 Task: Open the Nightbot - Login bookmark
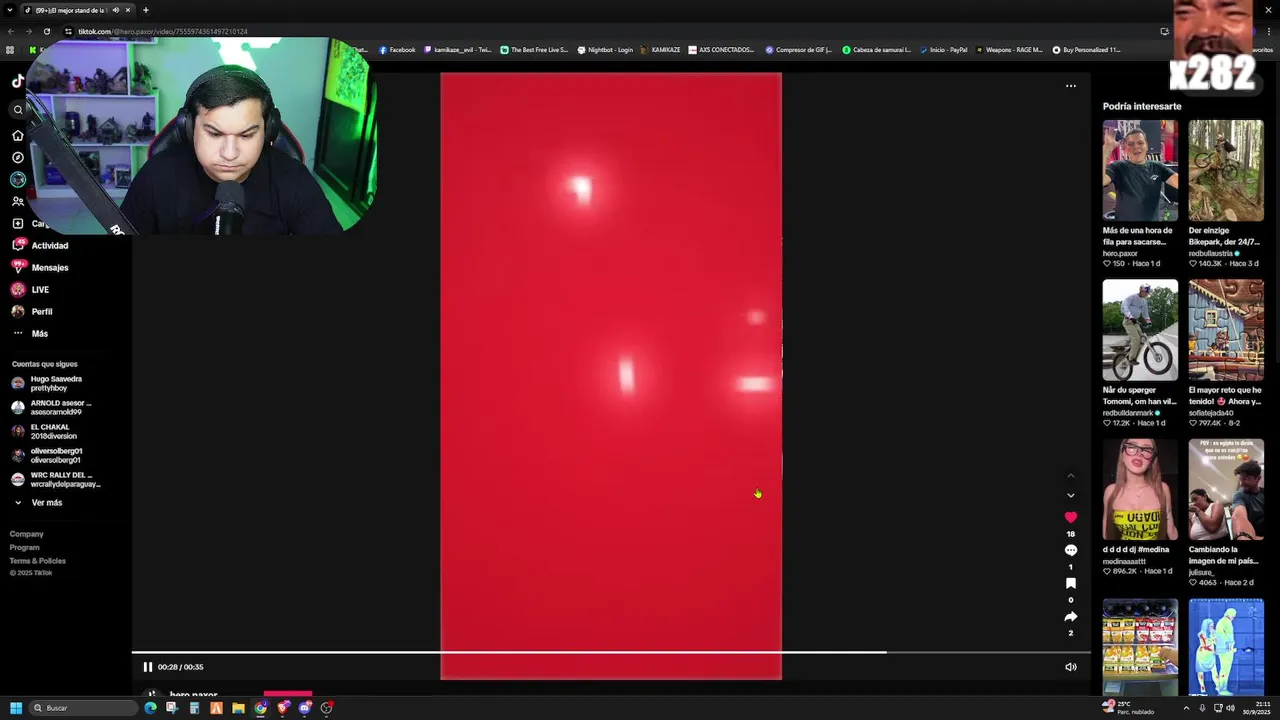605,50
